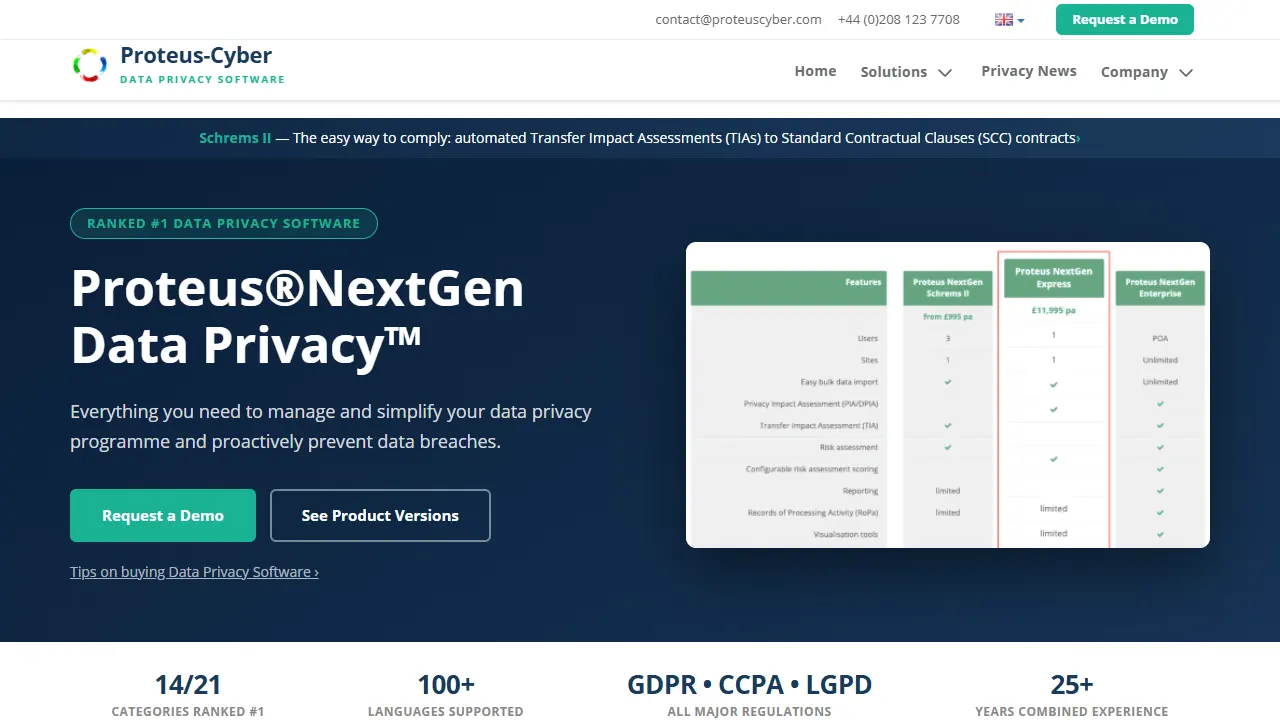Image resolution: width=1280 pixels, height=720 pixels.
Task: Open Privacy News
Action: (x=1029, y=71)
